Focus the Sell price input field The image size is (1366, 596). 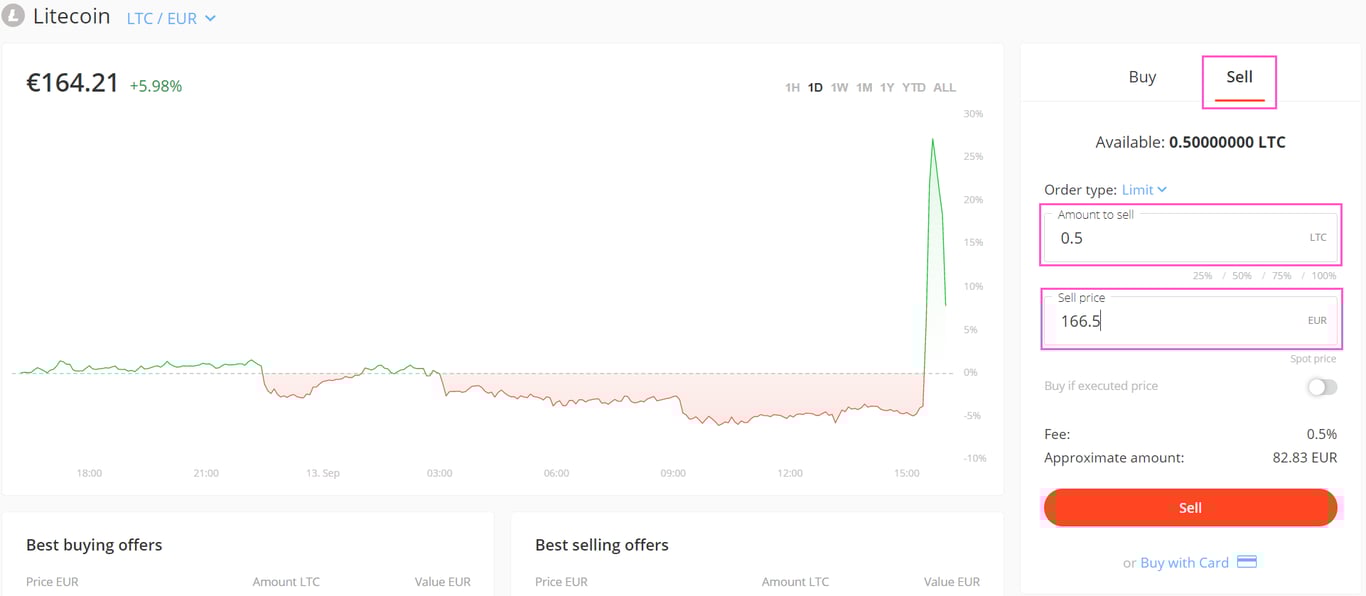(x=1180, y=322)
